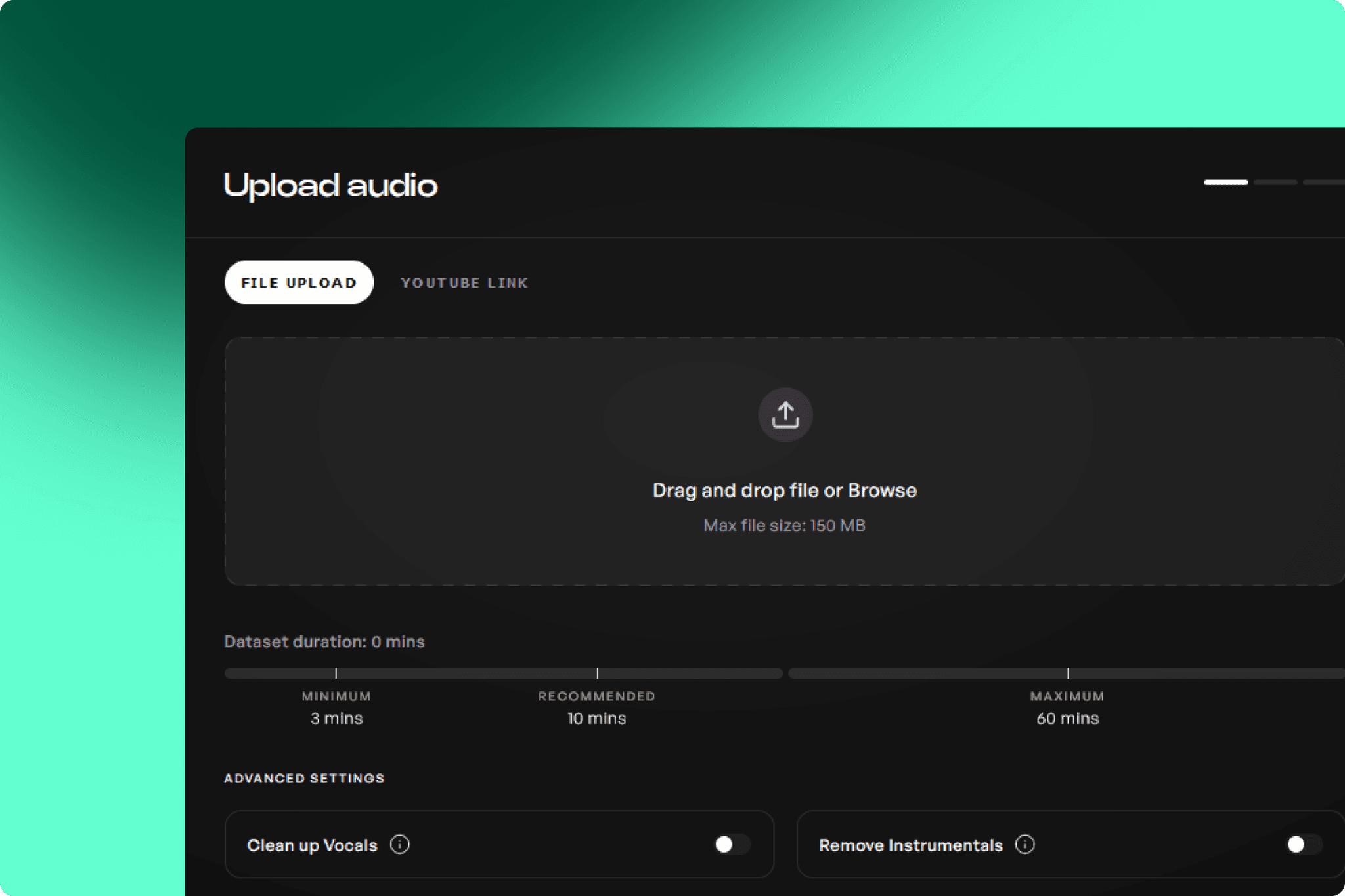Click the circular upload button inside the dropzone
The width and height of the screenshot is (1345, 896).
click(785, 415)
